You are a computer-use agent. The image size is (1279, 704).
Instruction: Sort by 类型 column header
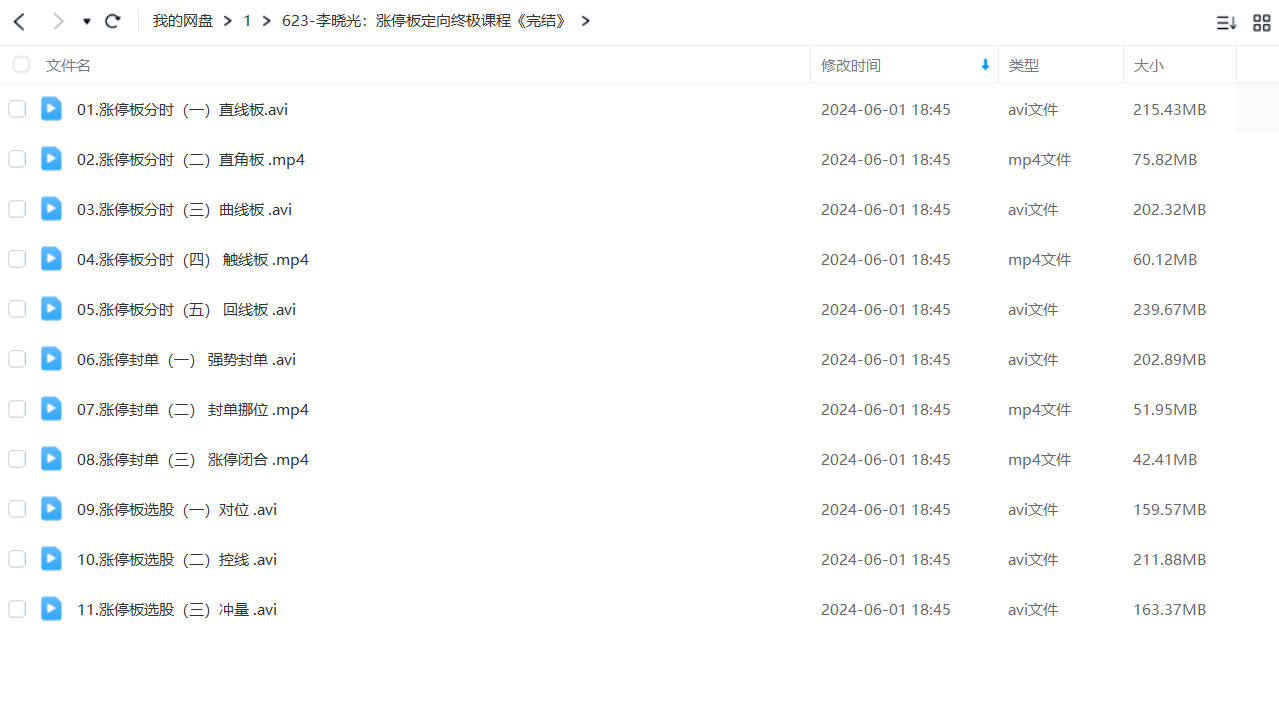click(x=1023, y=65)
